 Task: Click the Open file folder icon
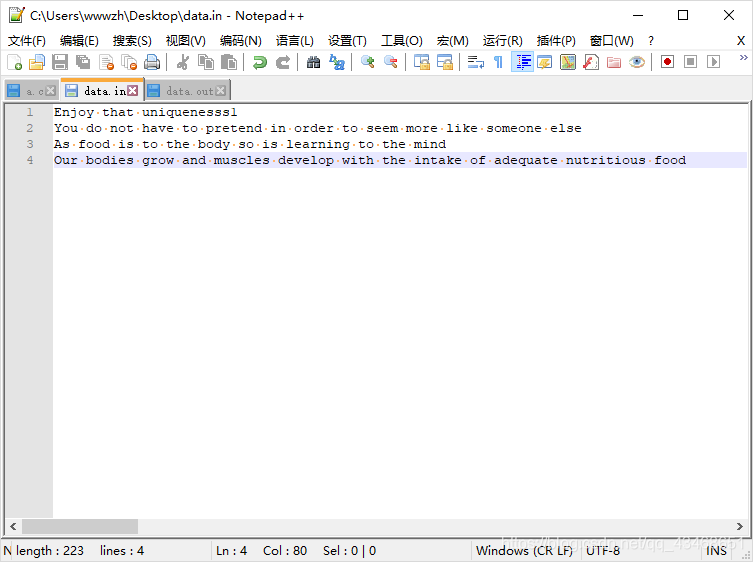click(37, 62)
